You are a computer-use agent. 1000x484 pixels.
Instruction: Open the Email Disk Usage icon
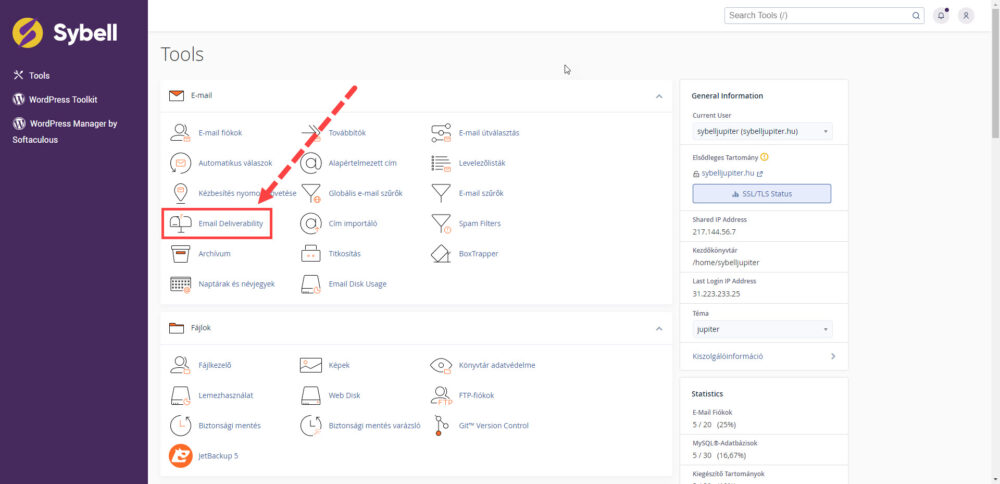(x=311, y=284)
